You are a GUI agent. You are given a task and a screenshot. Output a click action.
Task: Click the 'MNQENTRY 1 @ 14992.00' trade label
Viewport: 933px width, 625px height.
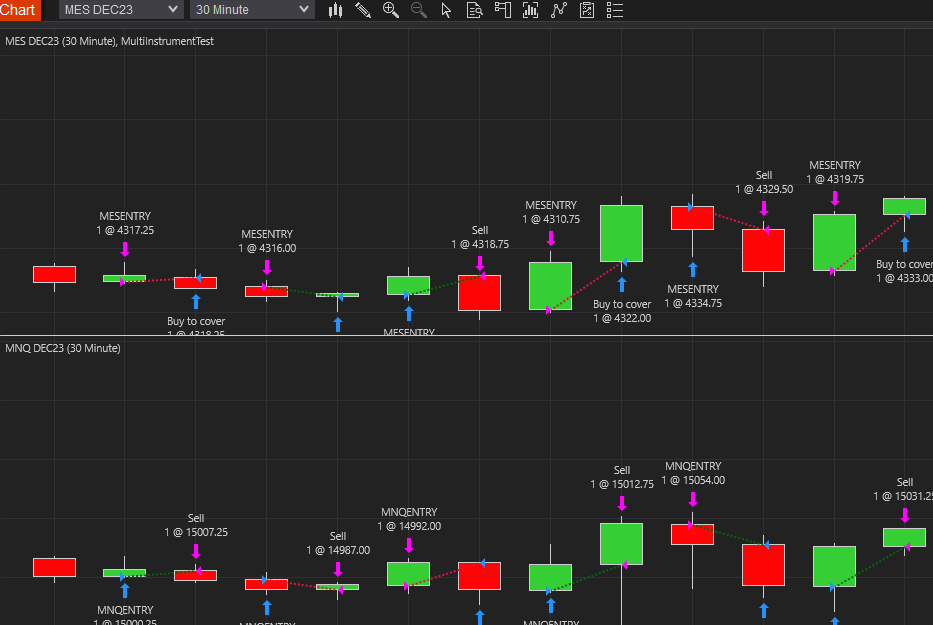pos(409,519)
